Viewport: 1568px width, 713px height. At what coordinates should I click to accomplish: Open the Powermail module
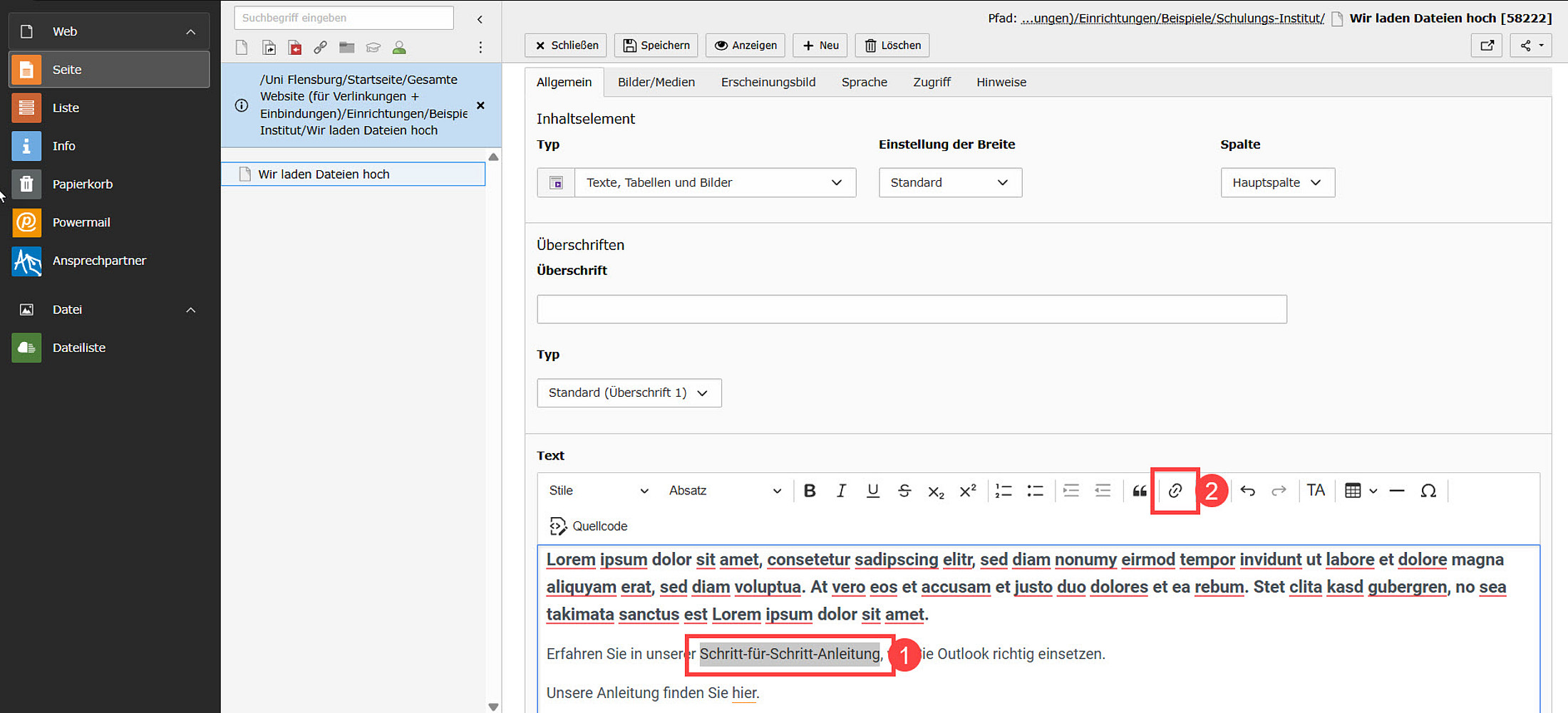click(x=81, y=222)
